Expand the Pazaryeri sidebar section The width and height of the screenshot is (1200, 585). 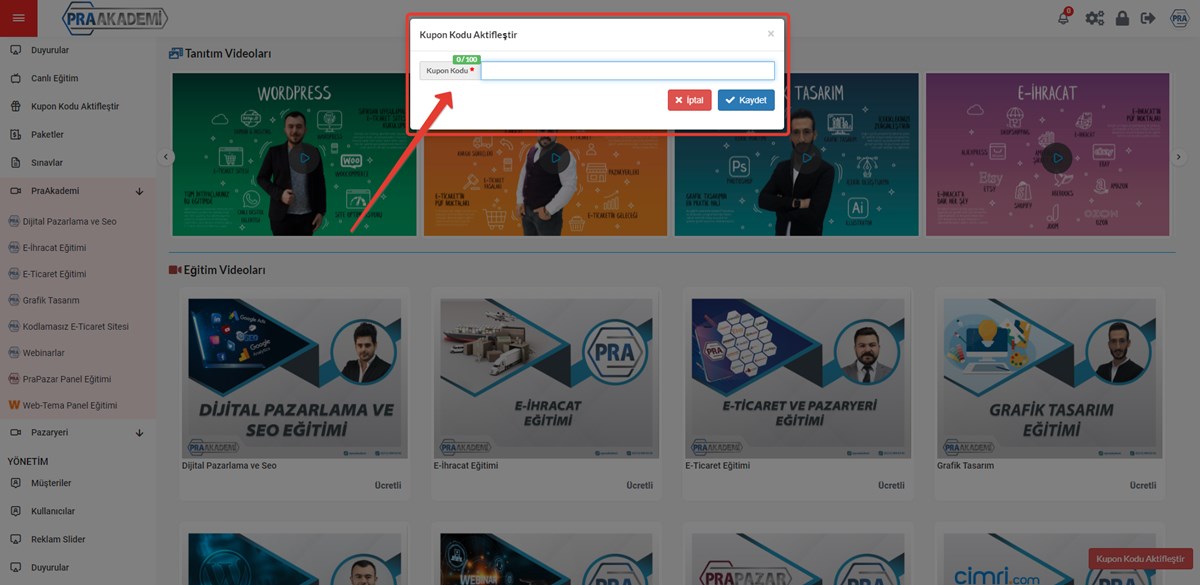78,432
